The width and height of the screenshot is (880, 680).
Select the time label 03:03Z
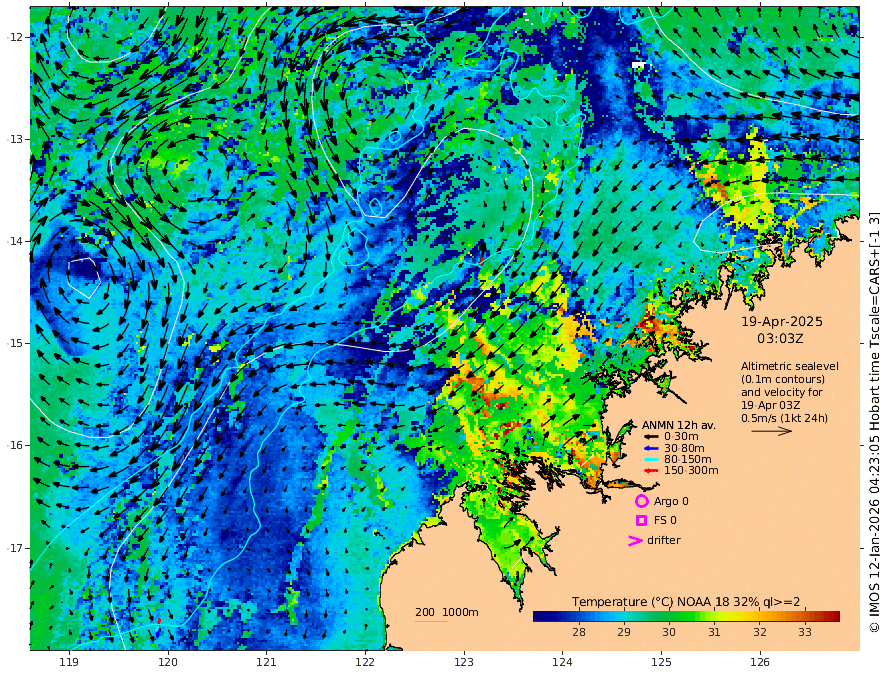[780, 339]
